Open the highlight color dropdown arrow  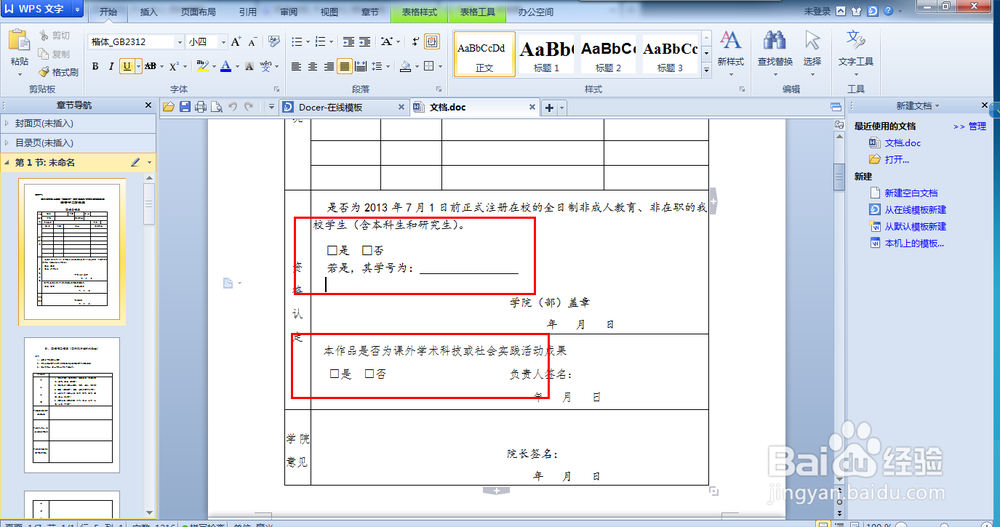(x=214, y=66)
